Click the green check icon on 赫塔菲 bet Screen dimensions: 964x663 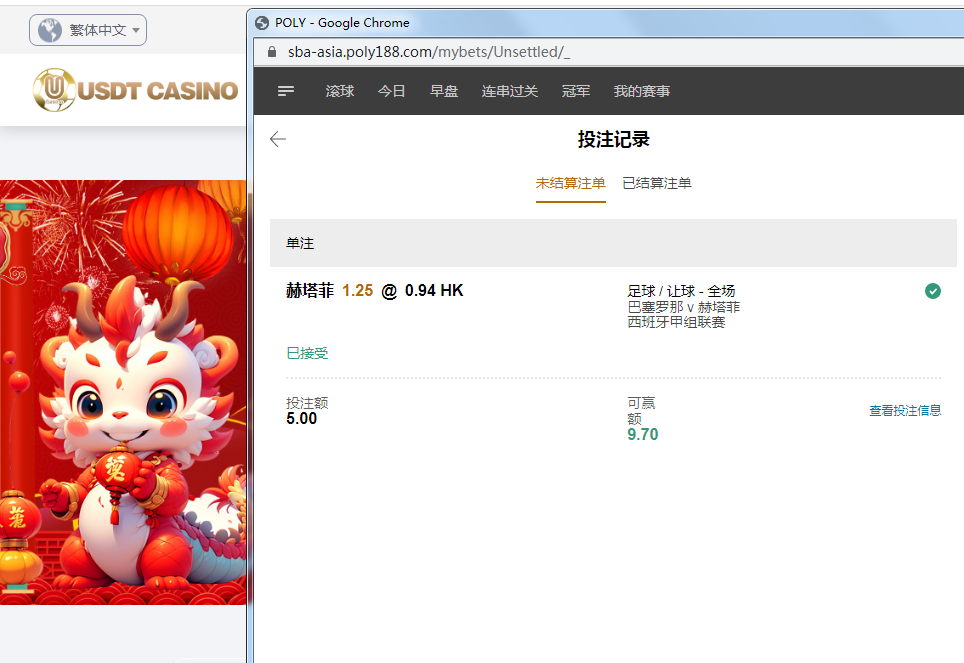(x=933, y=291)
